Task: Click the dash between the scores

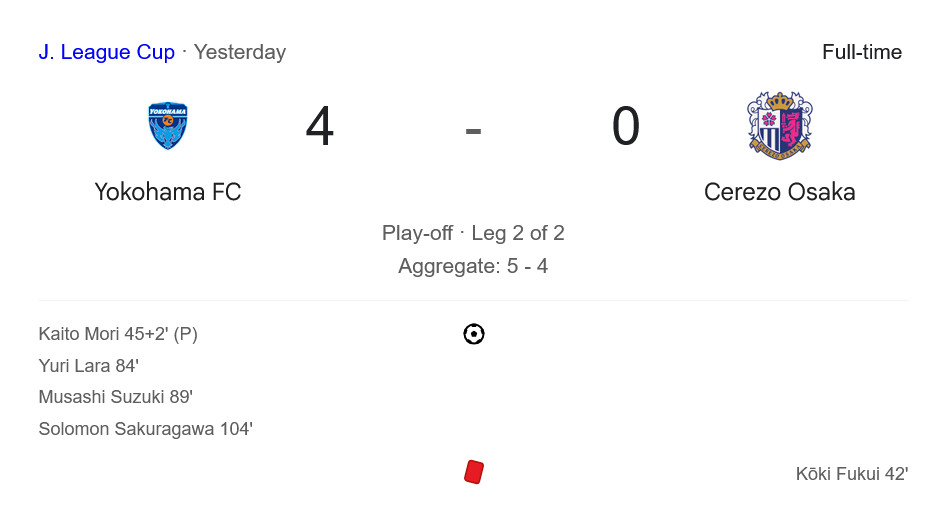Action: 473,129
